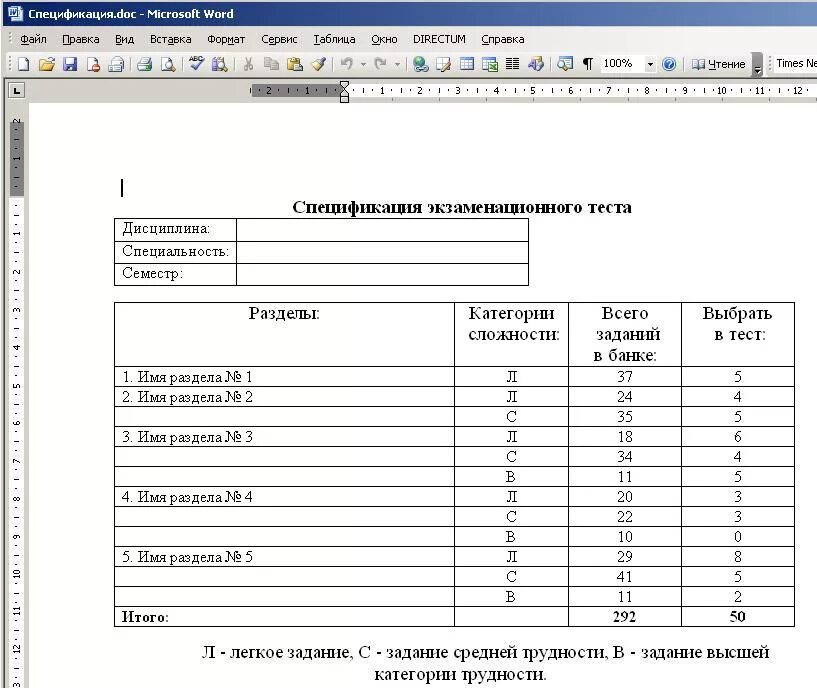Open a file with the folder icon
Image resolution: width=817 pixels, height=688 pixels.
47,64
